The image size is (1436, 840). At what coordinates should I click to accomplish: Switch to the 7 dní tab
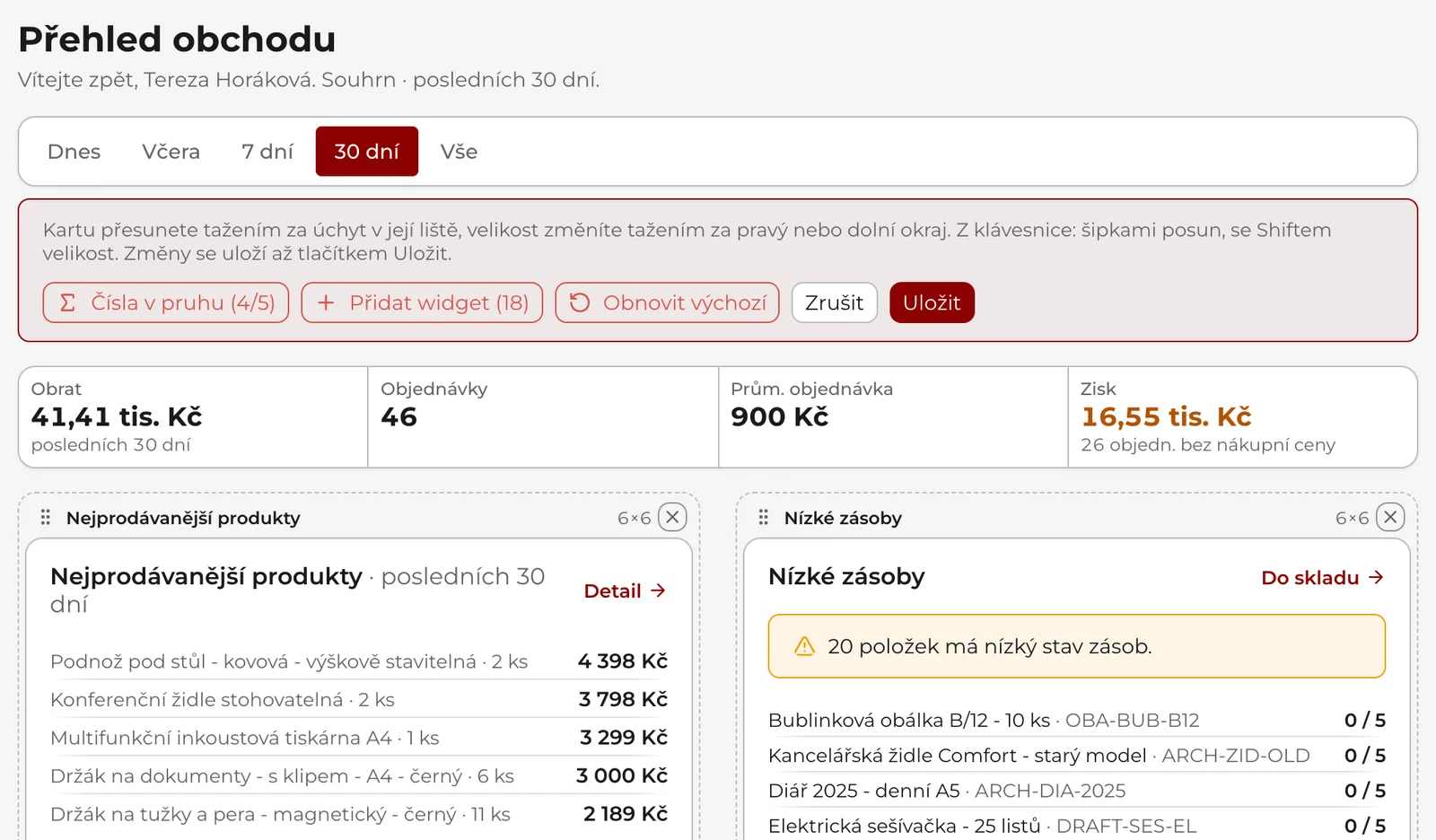pos(267,152)
